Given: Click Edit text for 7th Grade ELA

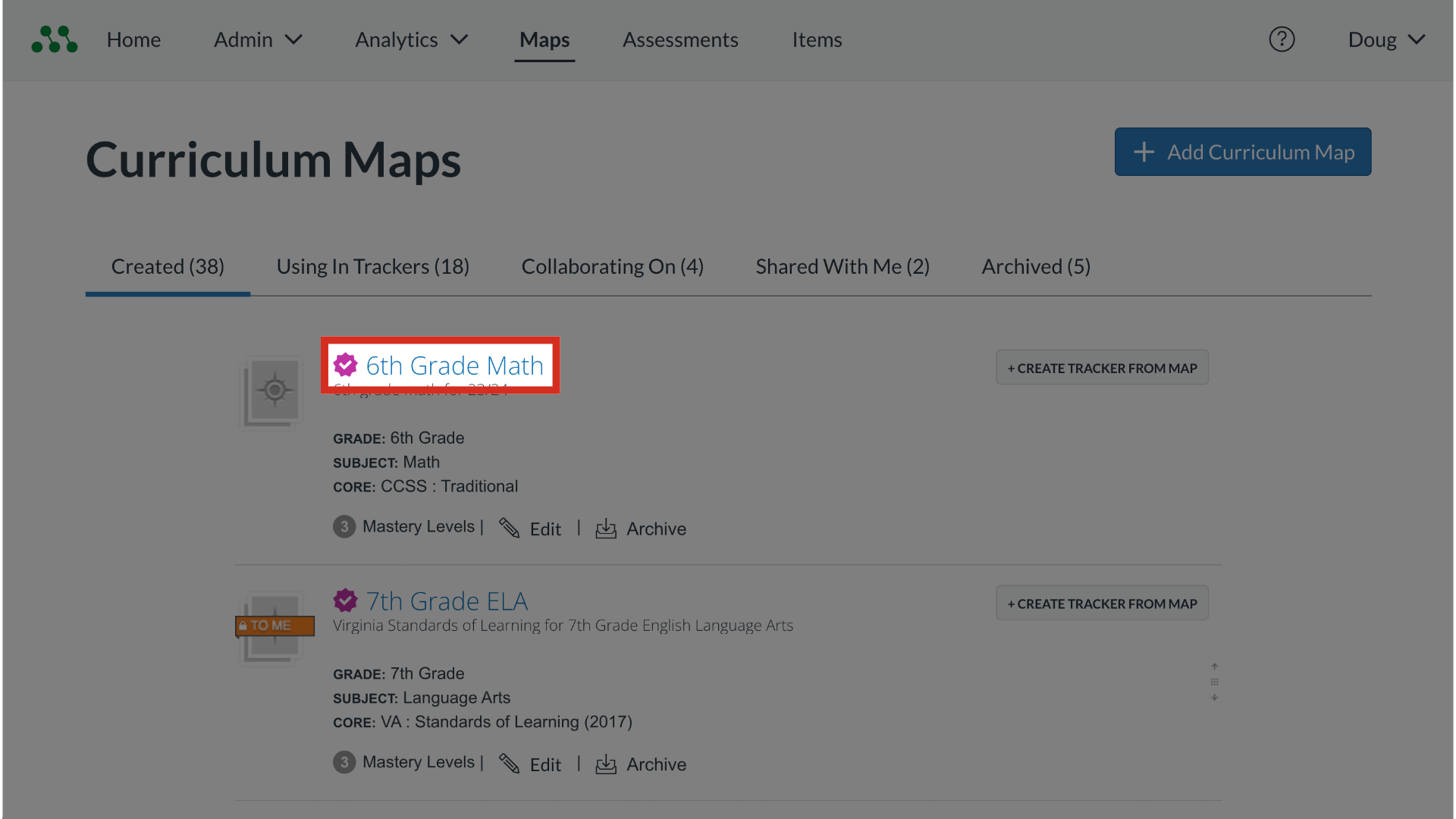Looking at the screenshot, I should tap(545, 765).
